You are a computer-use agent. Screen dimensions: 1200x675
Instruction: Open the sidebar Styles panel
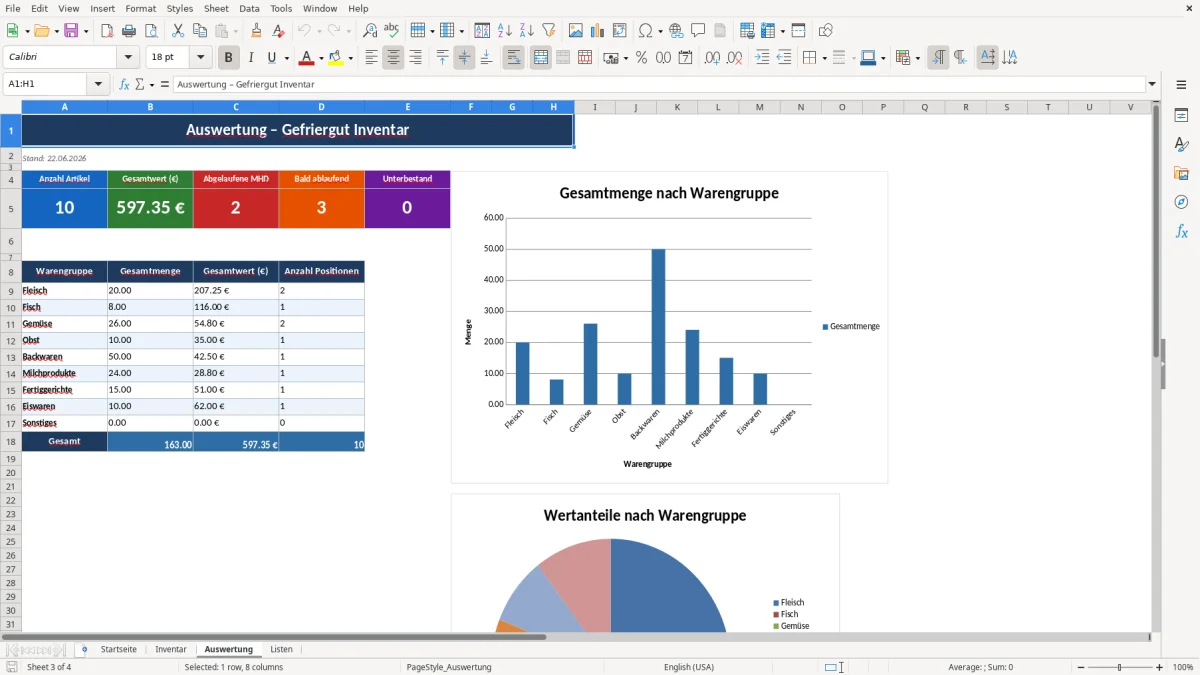(x=1181, y=144)
